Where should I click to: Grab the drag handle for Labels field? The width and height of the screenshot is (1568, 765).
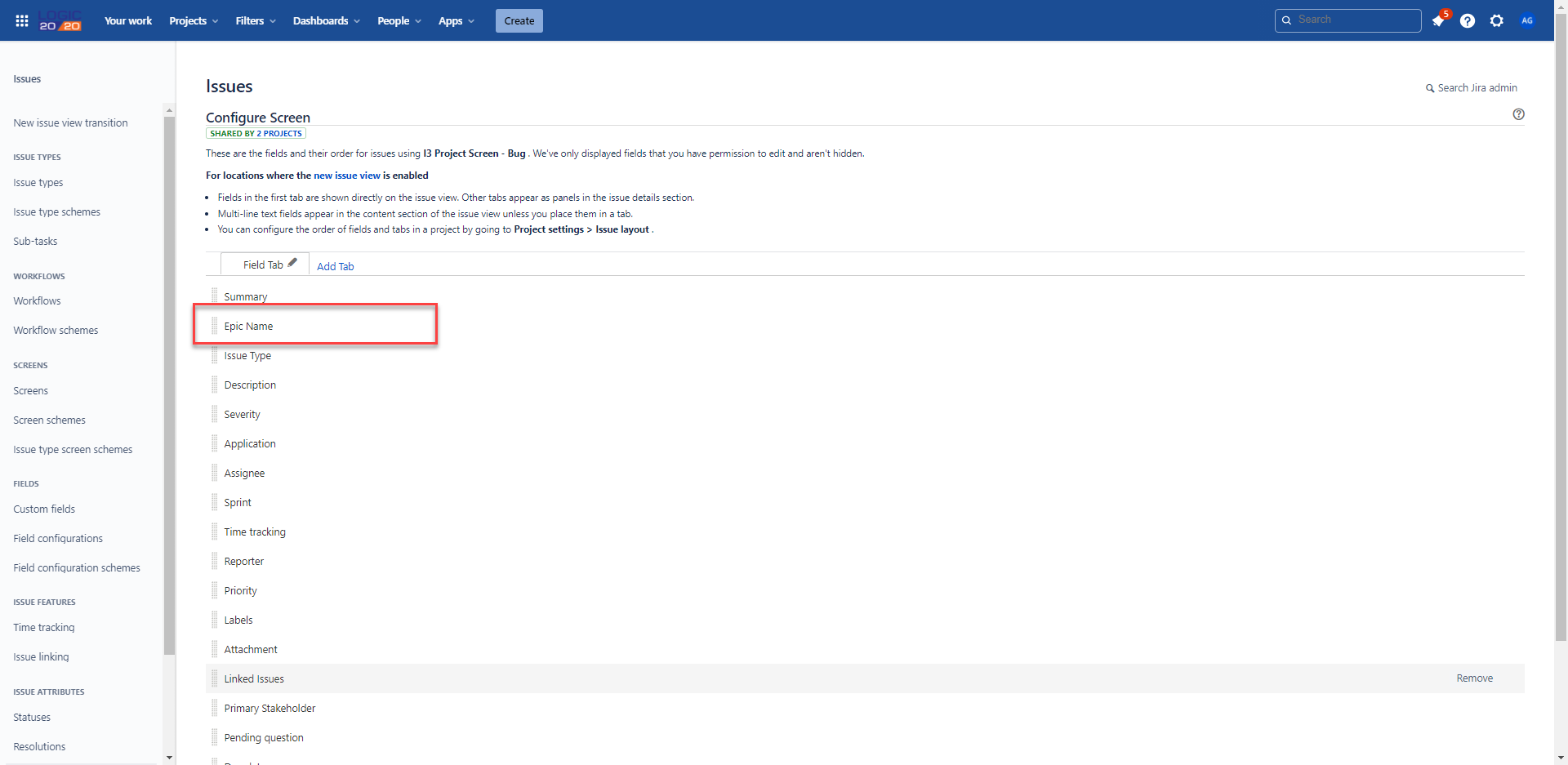click(215, 620)
